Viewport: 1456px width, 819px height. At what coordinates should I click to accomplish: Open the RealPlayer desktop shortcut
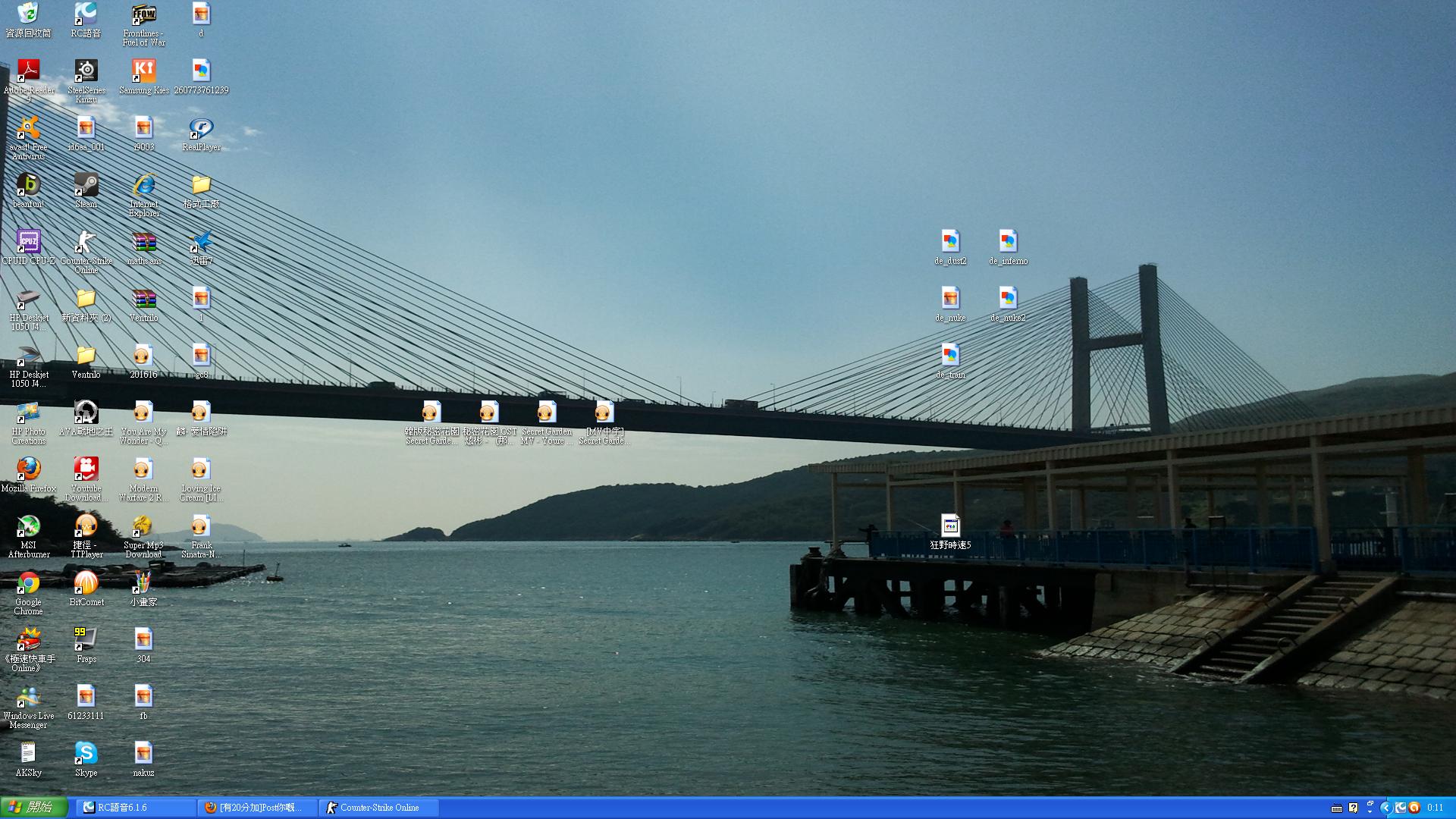[201, 128]
